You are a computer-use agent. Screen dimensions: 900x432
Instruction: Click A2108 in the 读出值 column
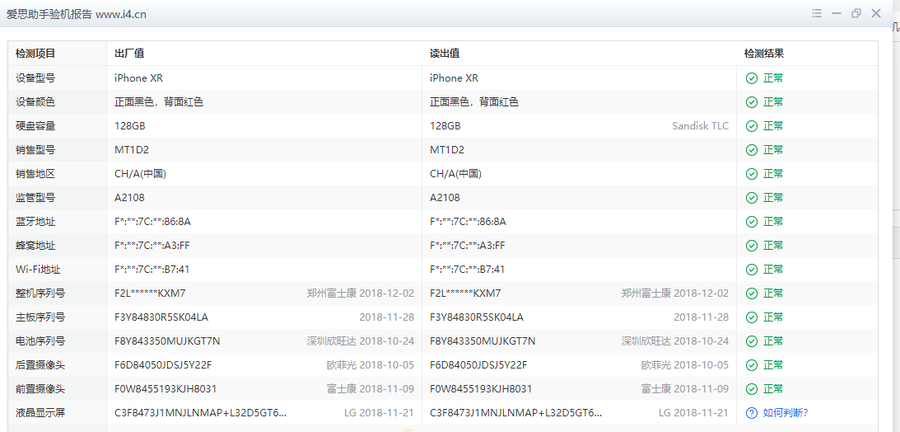pyautogui.click(x=445, y=197)
